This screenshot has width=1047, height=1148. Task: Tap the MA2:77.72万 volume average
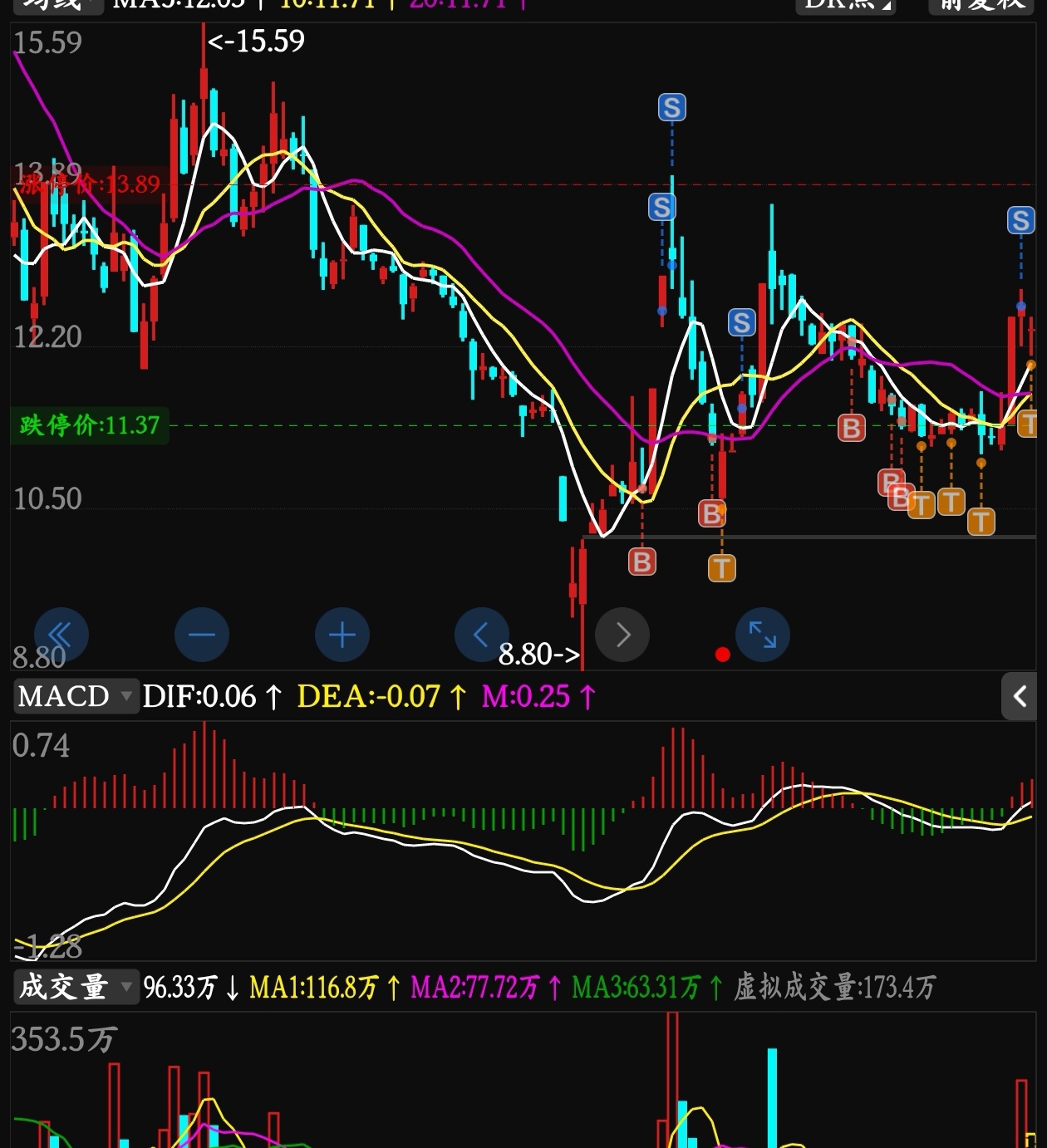tap(475, 987)
